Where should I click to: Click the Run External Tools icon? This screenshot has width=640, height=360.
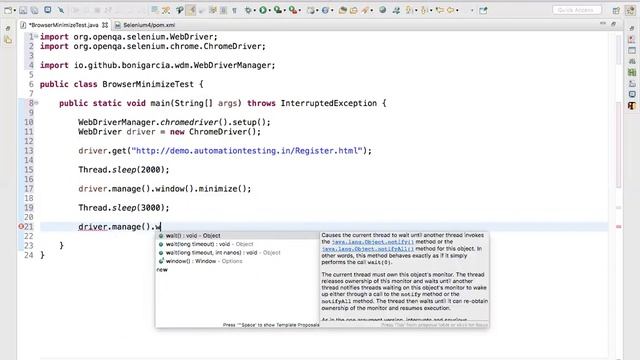coord(293,10)
